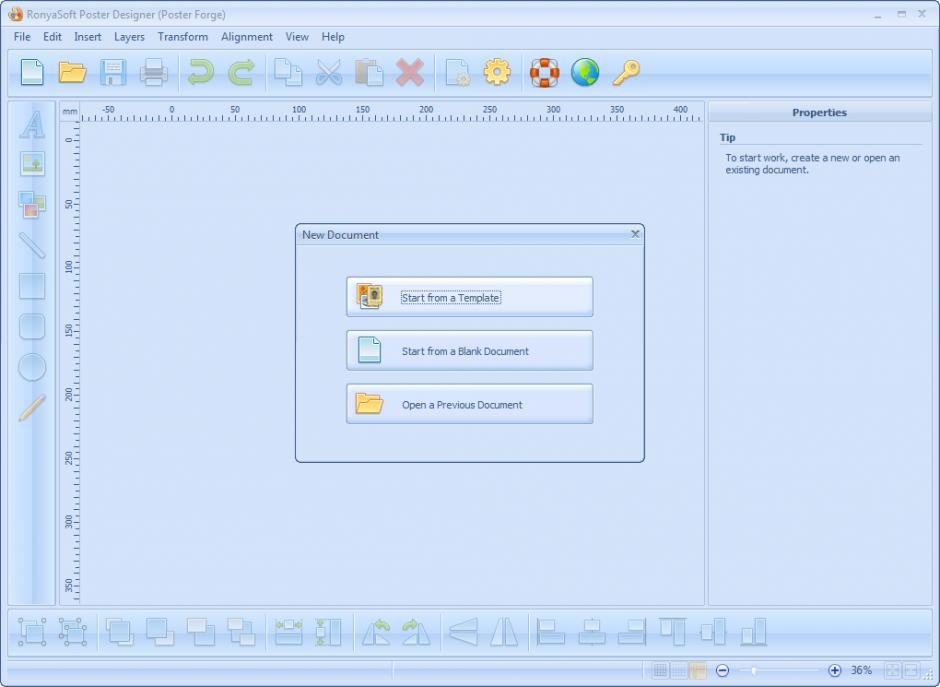Click the zoom in plus button

pyautogui.click(x=834, y=670)
